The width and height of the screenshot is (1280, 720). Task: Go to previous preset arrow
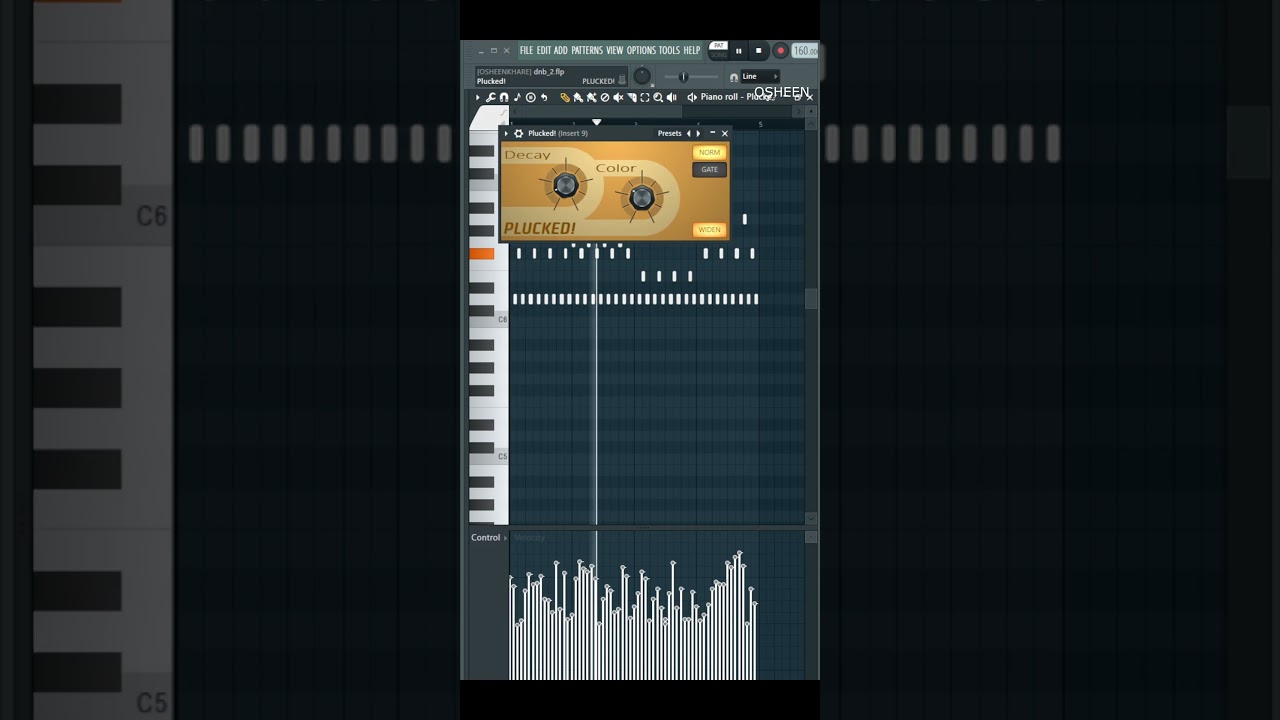(x=688, y=133)
